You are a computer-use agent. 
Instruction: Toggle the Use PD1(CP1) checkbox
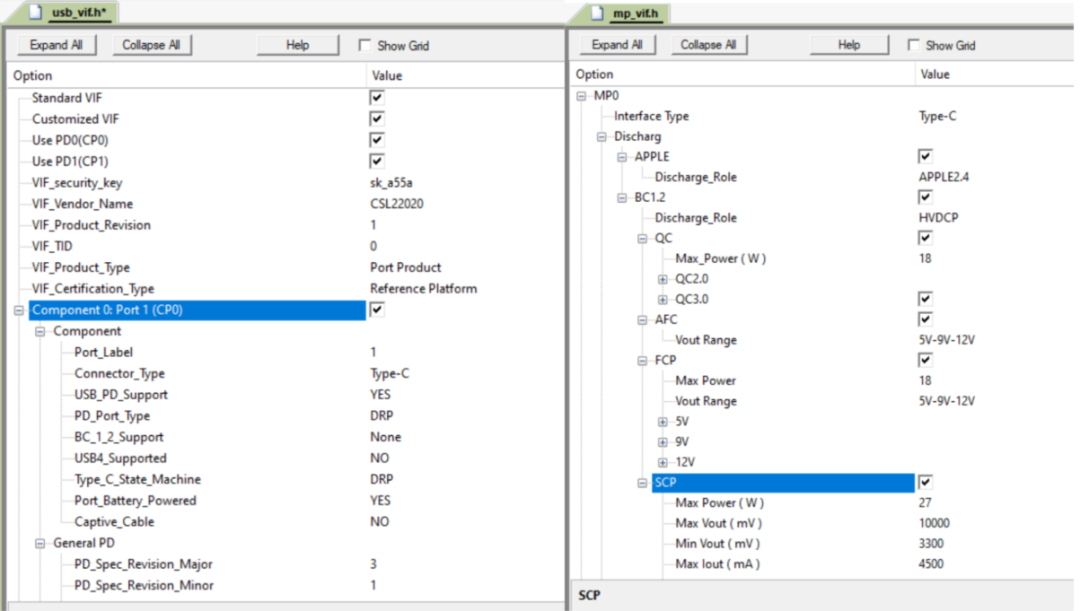click(377, 161)
